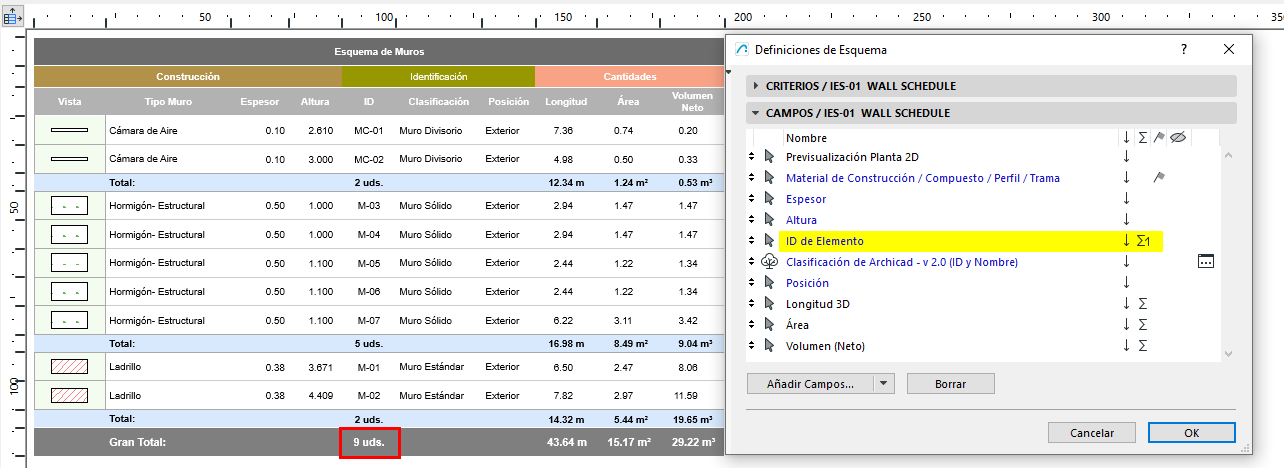Select the ID de Elemento field row
Viewport: 1284px width, 468px height.
pos(825,241)
